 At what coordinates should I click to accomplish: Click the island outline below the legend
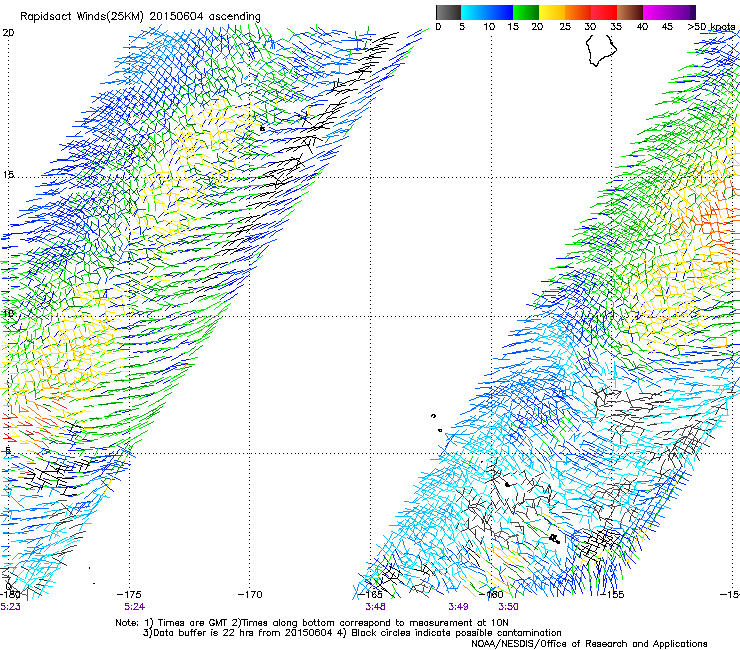[x=601, y=50]
